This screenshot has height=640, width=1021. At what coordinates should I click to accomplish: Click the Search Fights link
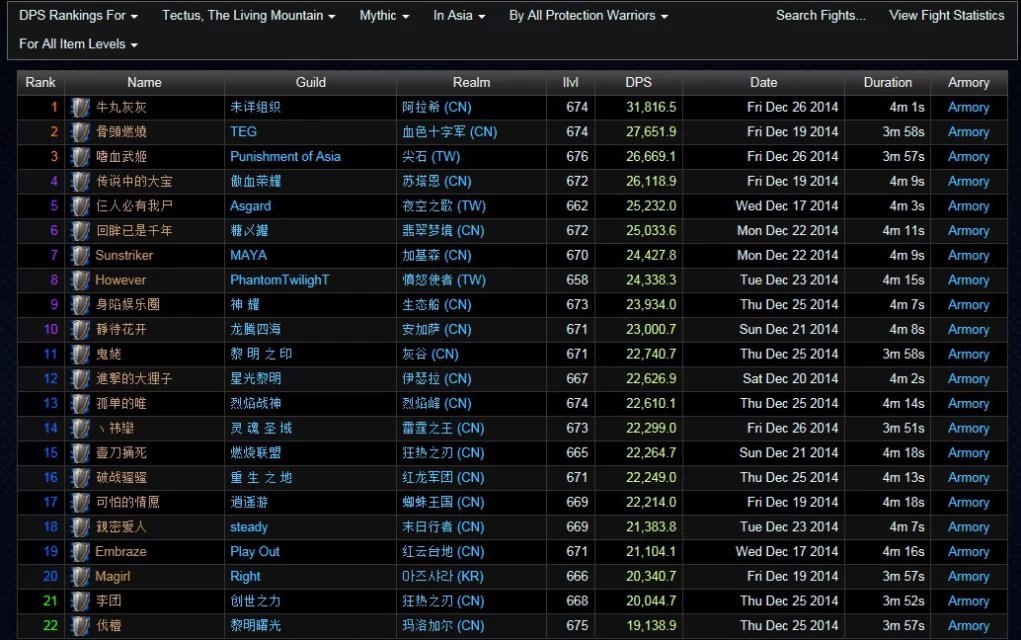(x=820, y=16)
